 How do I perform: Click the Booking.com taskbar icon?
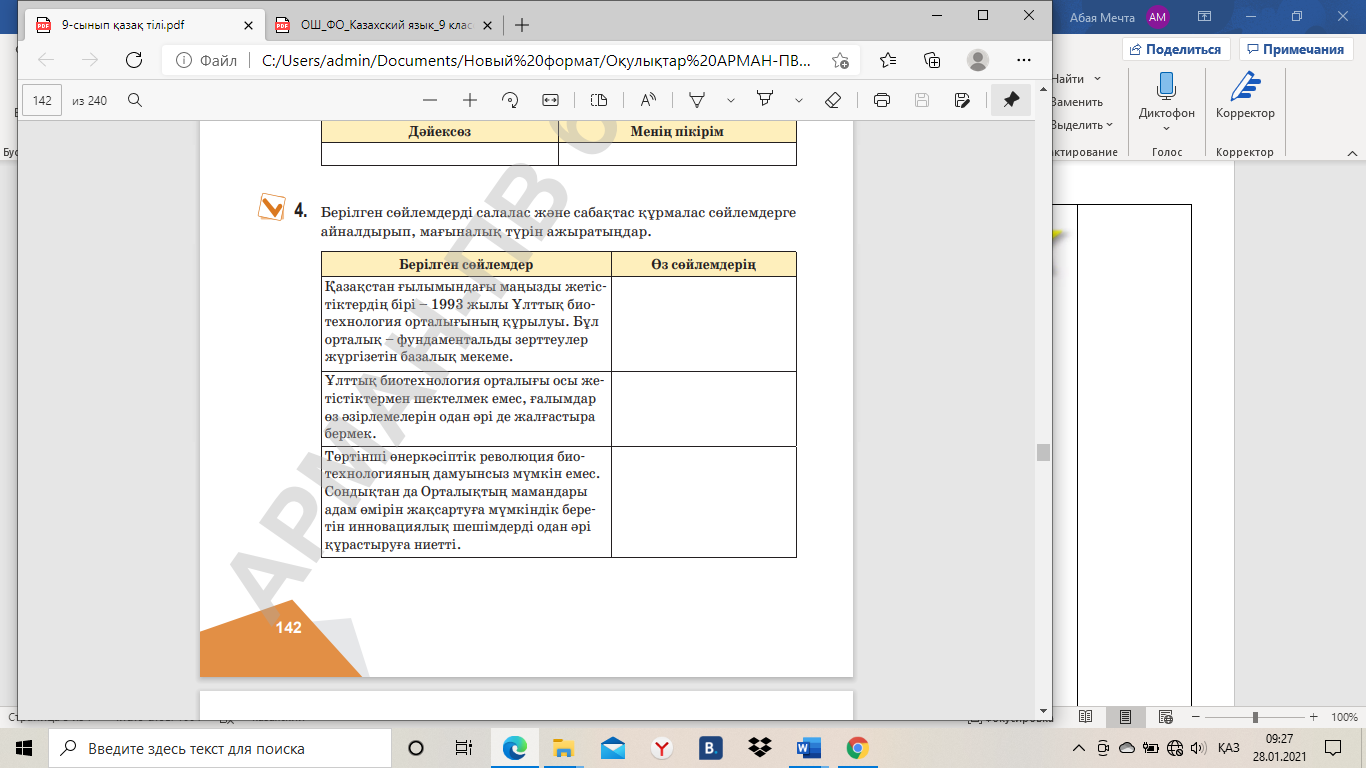coord(710,748)
